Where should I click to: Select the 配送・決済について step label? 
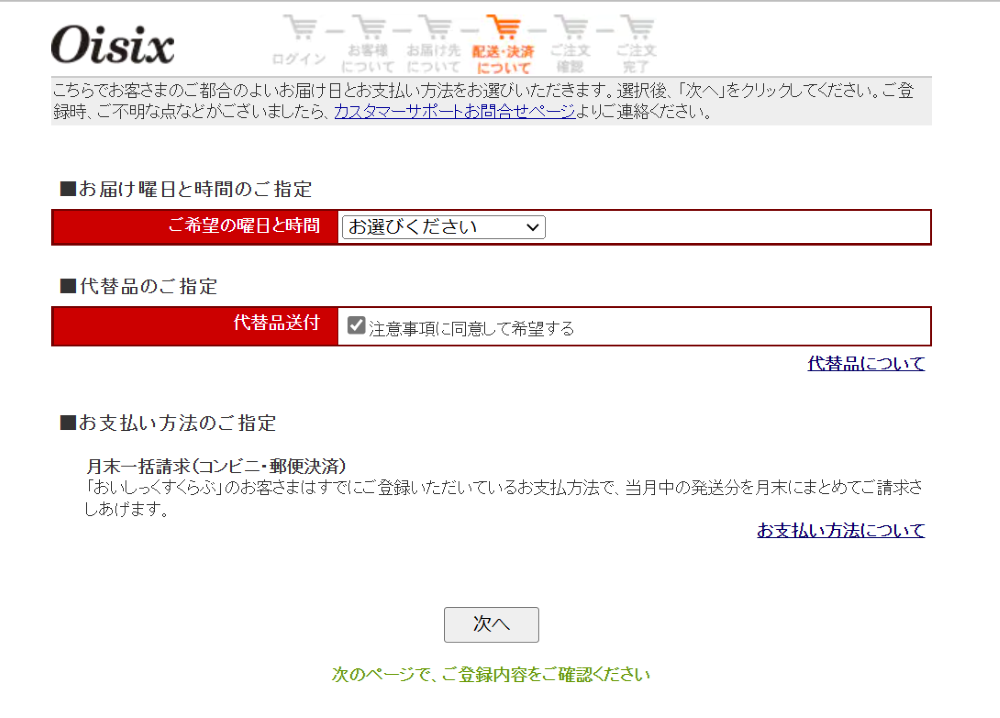[x=503, y=59]
